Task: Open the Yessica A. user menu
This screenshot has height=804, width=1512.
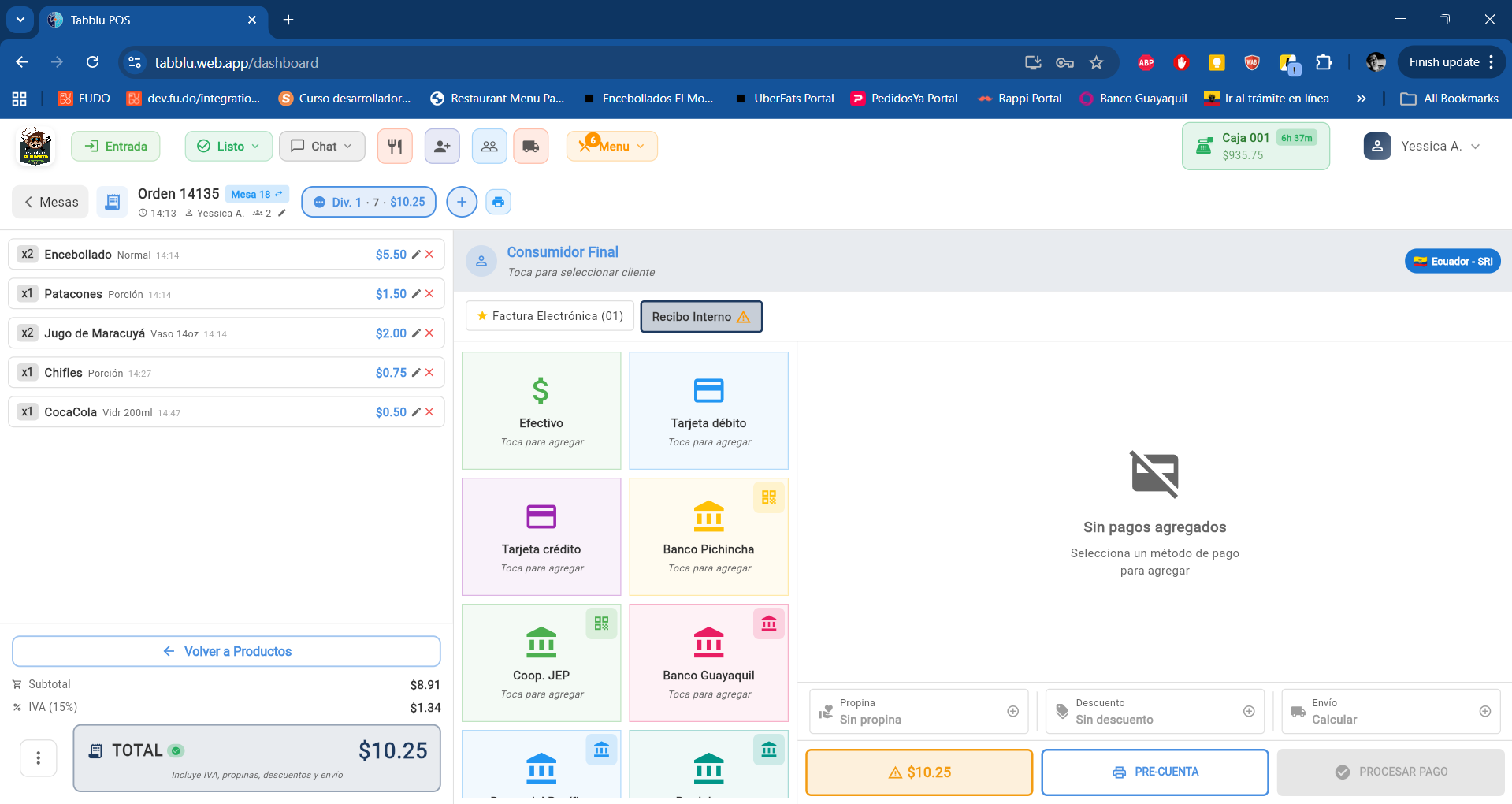Action: [1422, 147]
